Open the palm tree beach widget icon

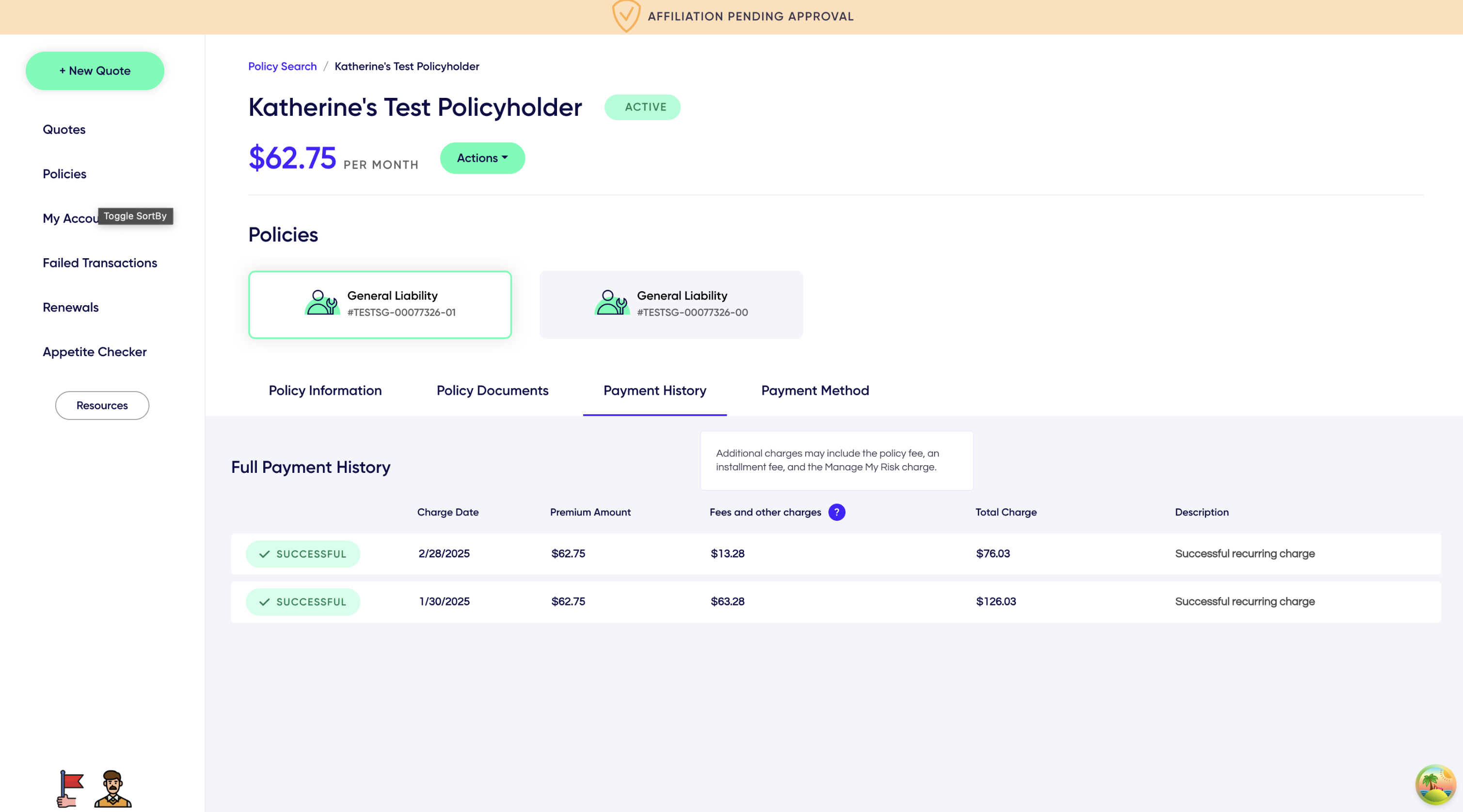click(x=1435, y=785)
